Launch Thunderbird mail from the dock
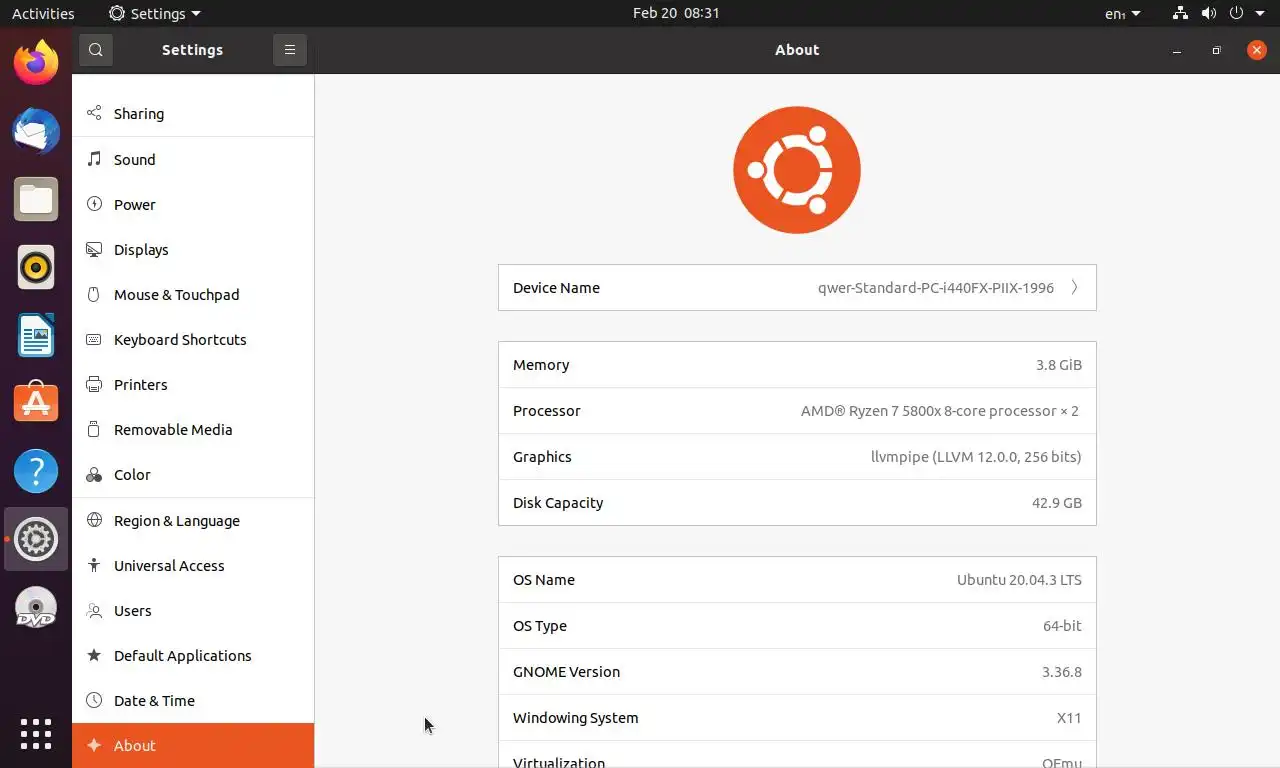Image resolution: width=1280 pixels, height=768 pixels. 36,131
